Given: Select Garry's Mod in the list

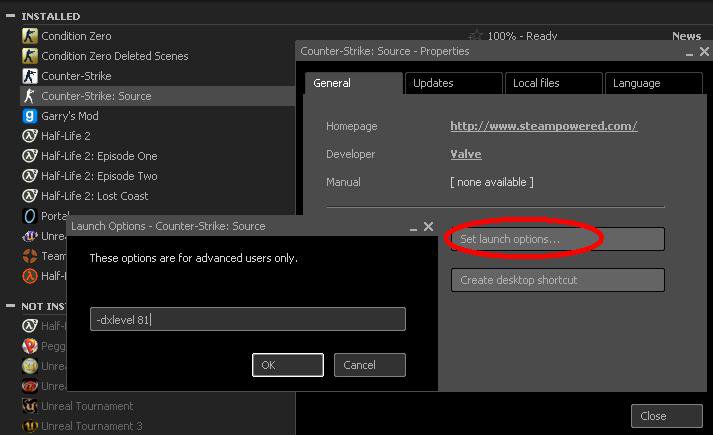Looking at the screenshot, I should [x=70, y=116].
